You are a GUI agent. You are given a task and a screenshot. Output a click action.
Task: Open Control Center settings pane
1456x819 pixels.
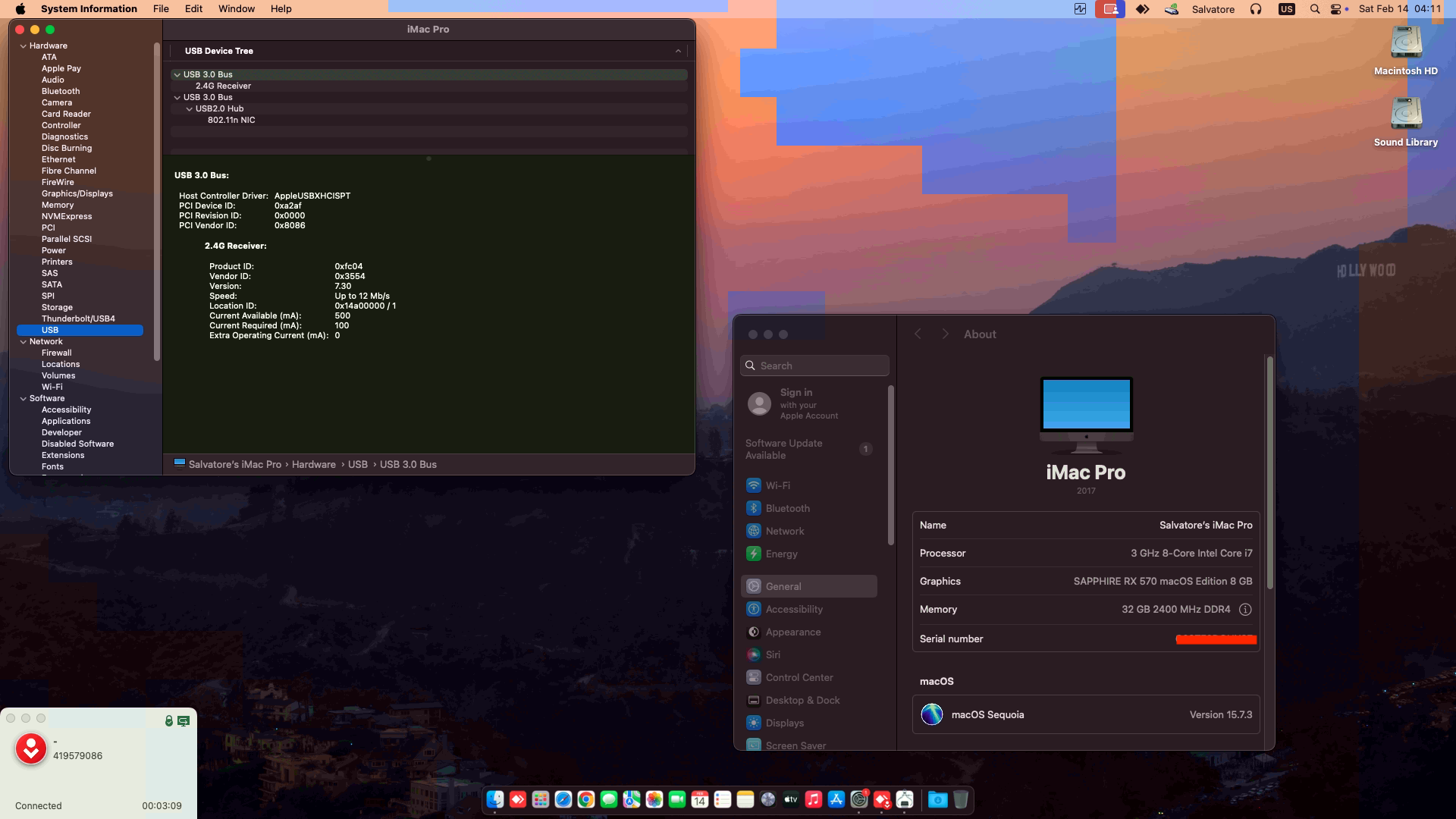click(x=810, y=678)
